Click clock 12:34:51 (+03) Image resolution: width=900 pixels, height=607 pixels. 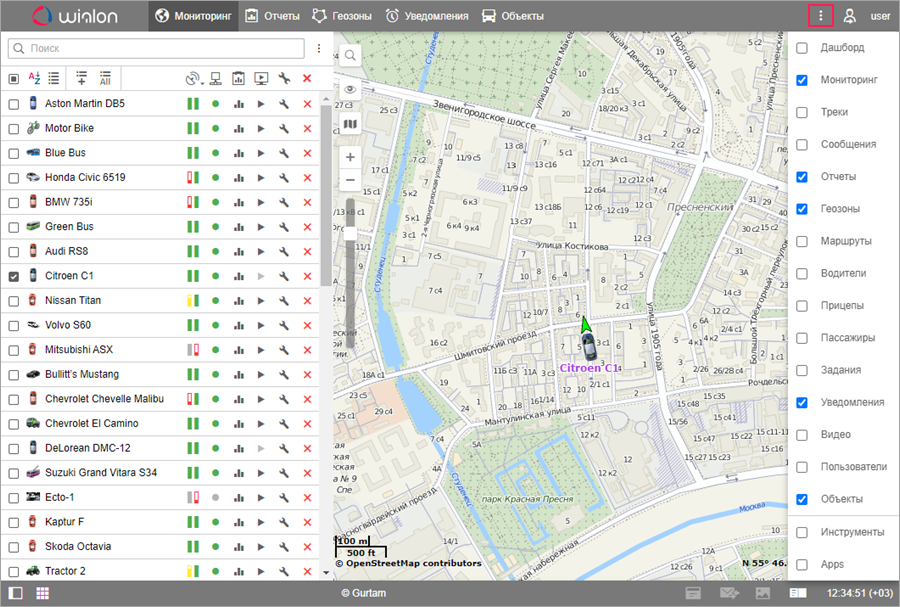(859, 593)
